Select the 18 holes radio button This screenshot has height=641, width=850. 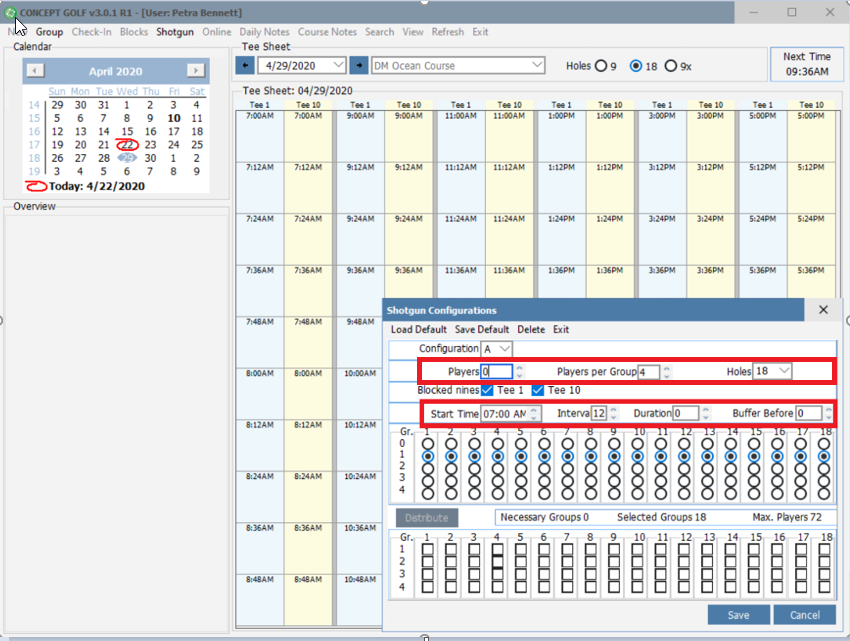636,66
